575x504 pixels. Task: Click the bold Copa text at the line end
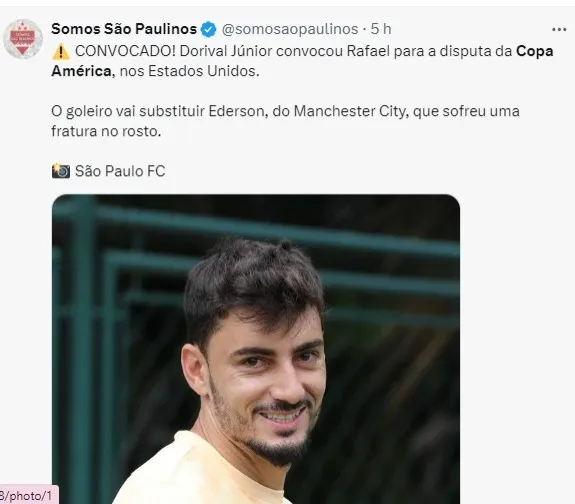(x=535, y=51)
